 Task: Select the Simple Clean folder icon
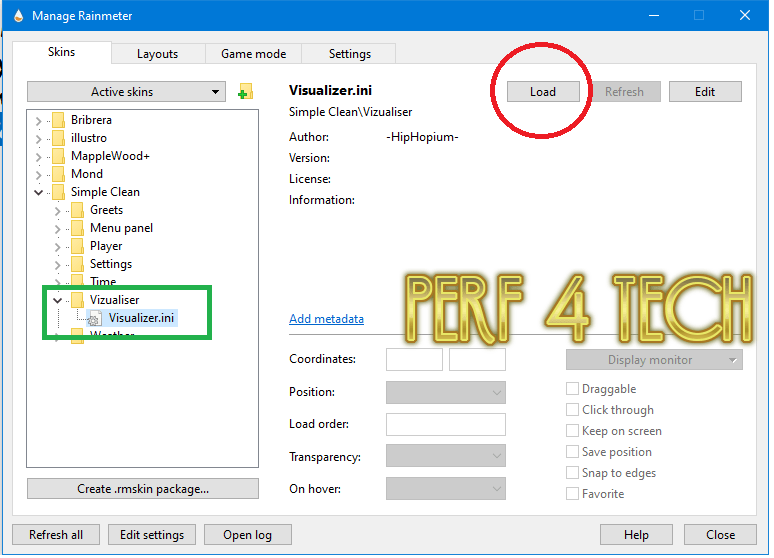59,192
